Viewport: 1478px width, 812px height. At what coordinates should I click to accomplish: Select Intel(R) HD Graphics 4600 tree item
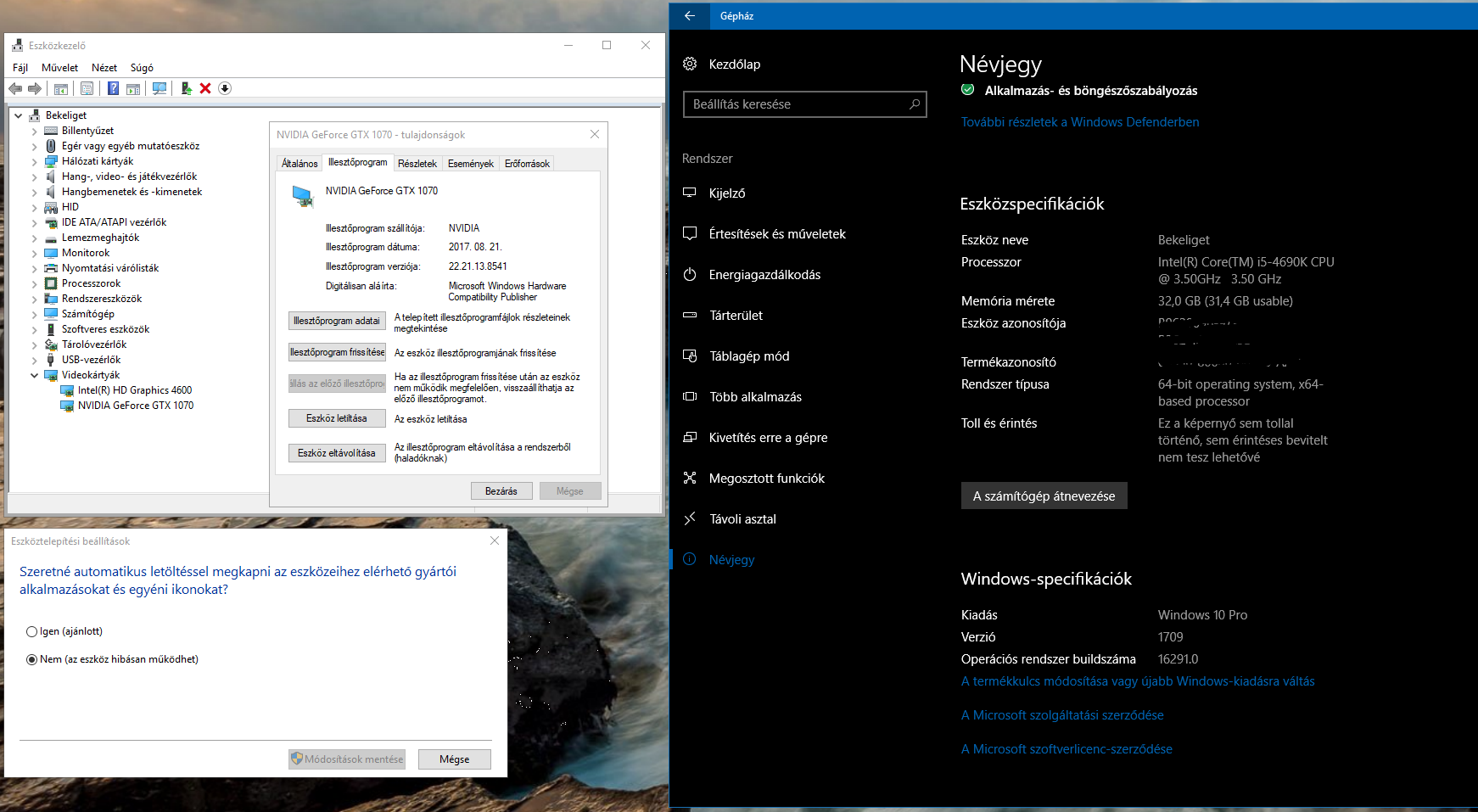pyautogui.click(x=135, y=390)
